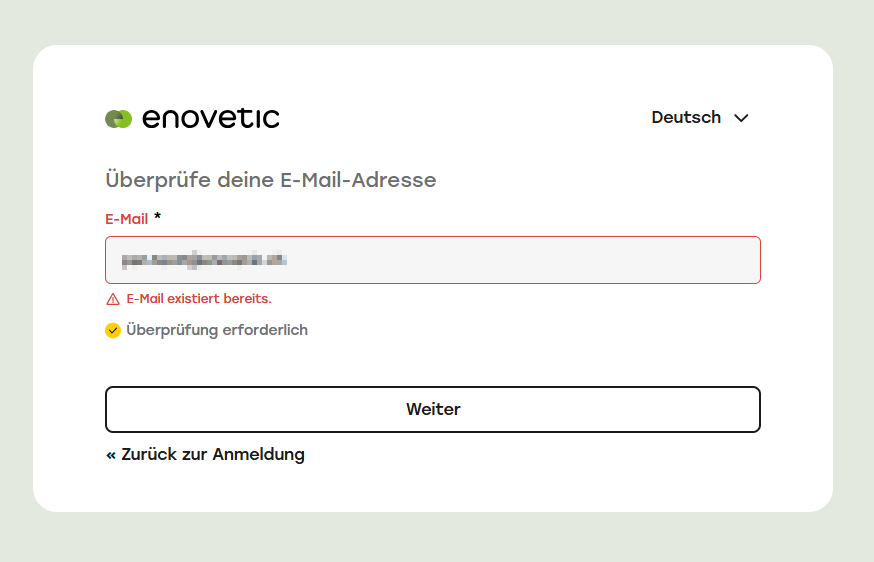This screenshot has height=562, width=874.
Task: Click the red warning triangle icon
Action: [113, 299]
